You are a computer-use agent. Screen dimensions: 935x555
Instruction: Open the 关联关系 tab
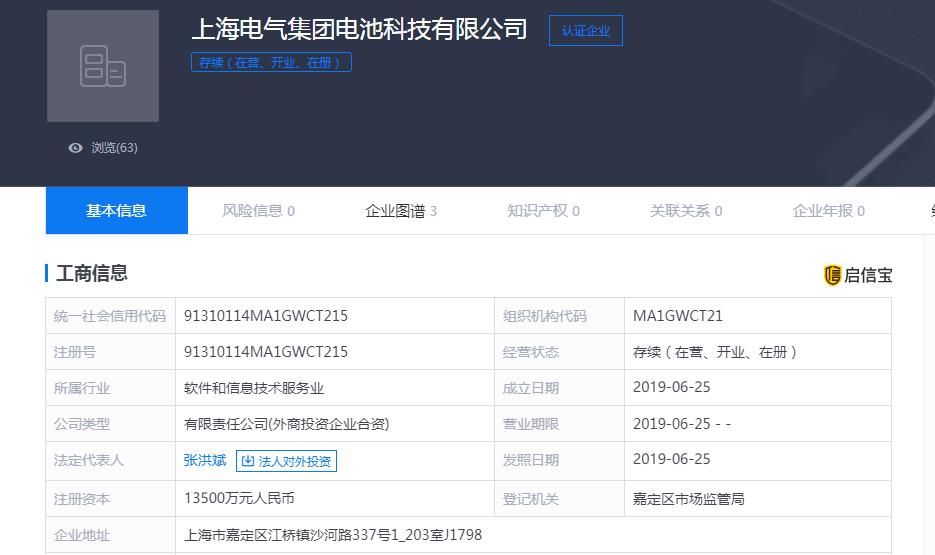pos(686,210)
